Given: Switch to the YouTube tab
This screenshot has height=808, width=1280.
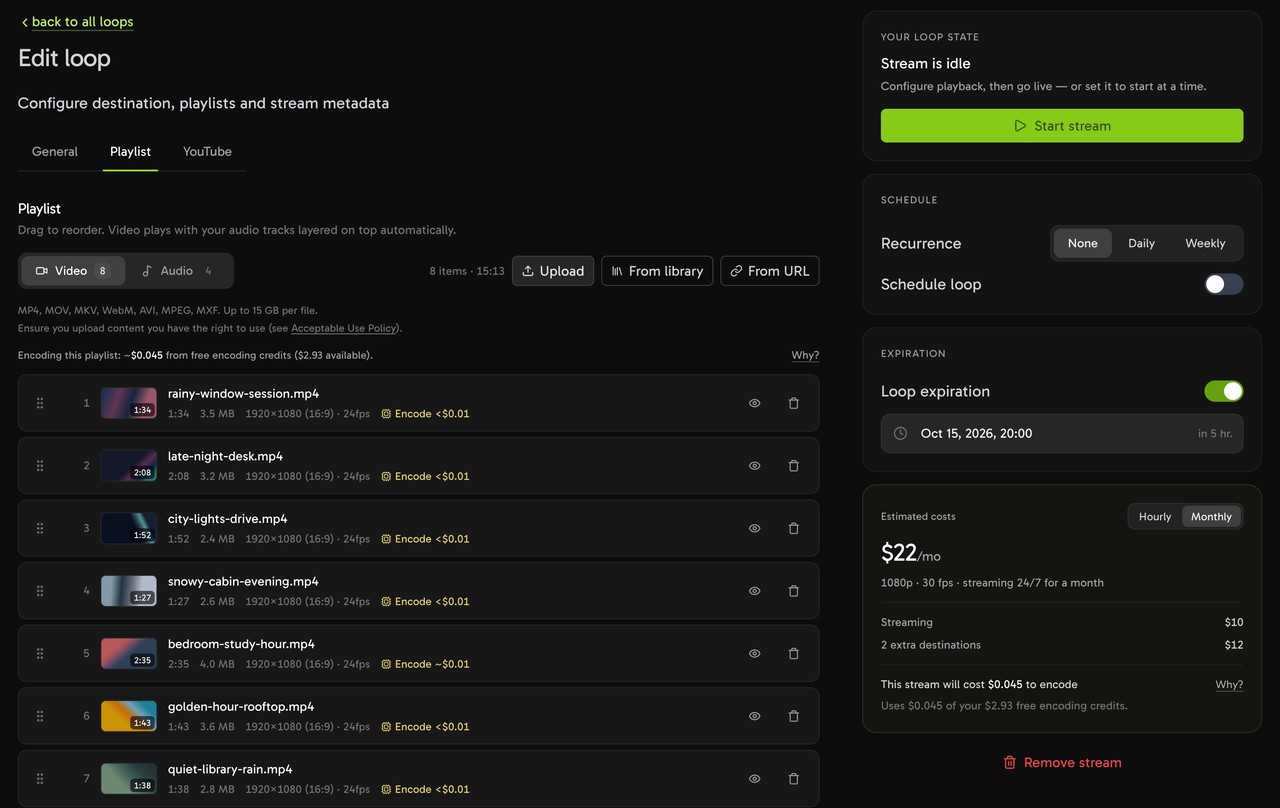Looking at the screenshot, I should point(207,152).
